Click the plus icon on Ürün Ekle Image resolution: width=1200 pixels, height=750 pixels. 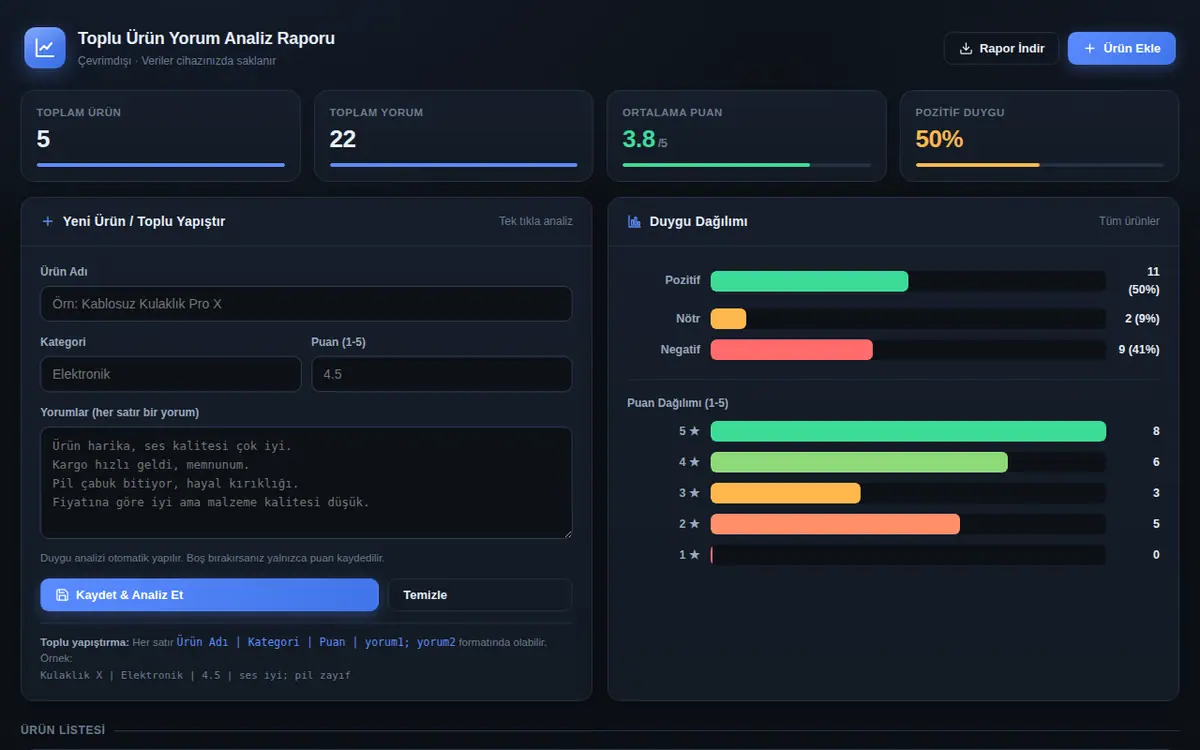[x=1090, y=49]
